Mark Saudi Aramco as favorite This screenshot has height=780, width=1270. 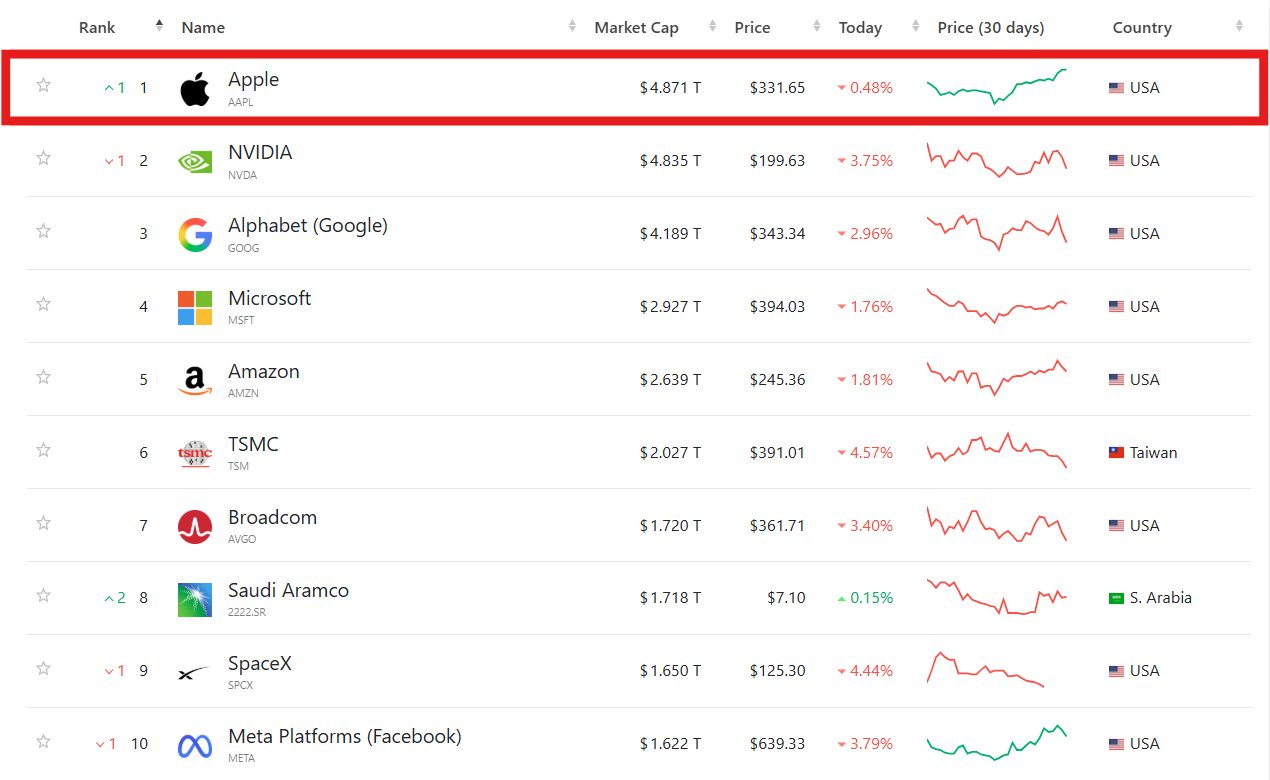(43, 596)
